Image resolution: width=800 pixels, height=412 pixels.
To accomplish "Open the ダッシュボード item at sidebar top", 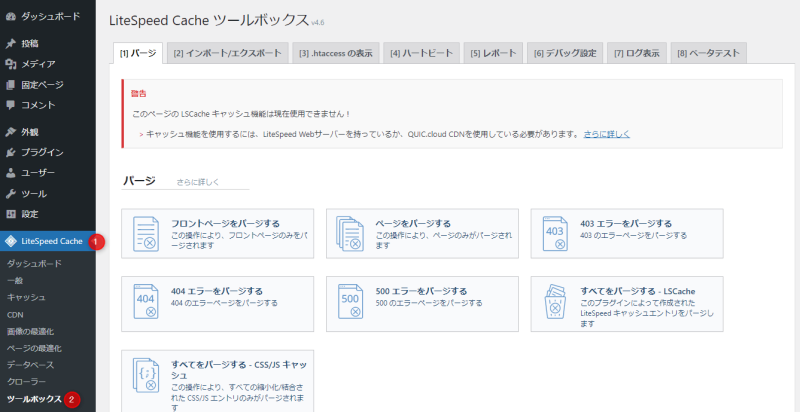I will (48, 16).
